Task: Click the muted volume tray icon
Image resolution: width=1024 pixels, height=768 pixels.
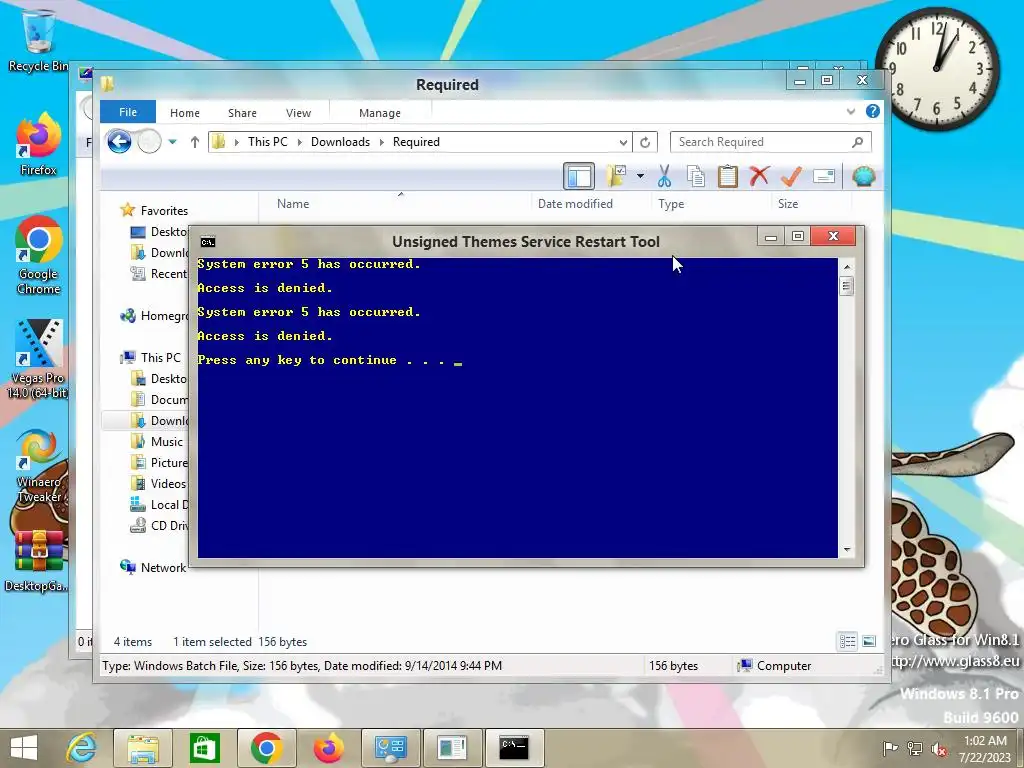Action: 938,749
